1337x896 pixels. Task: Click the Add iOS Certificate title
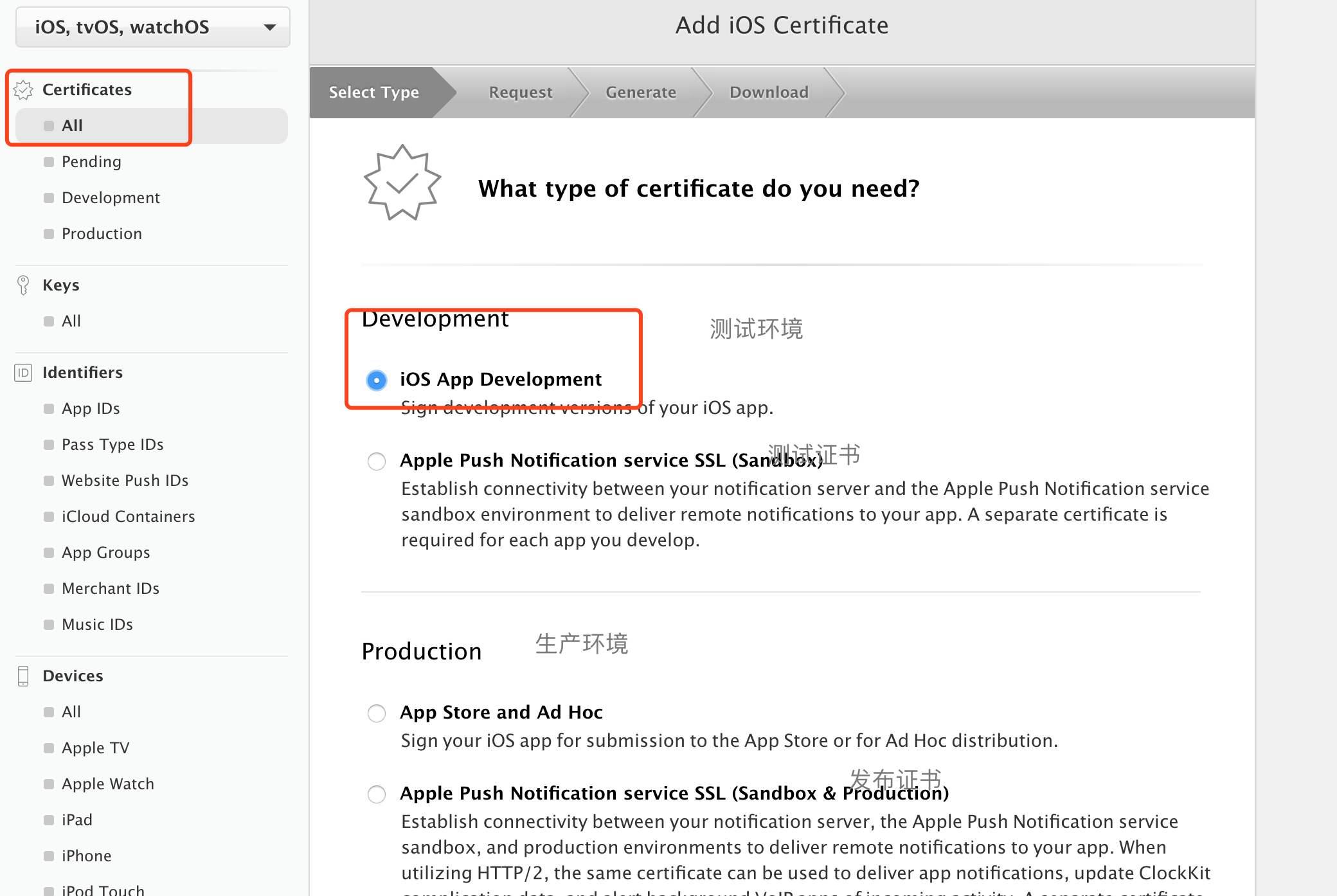(x=782, y=26)
